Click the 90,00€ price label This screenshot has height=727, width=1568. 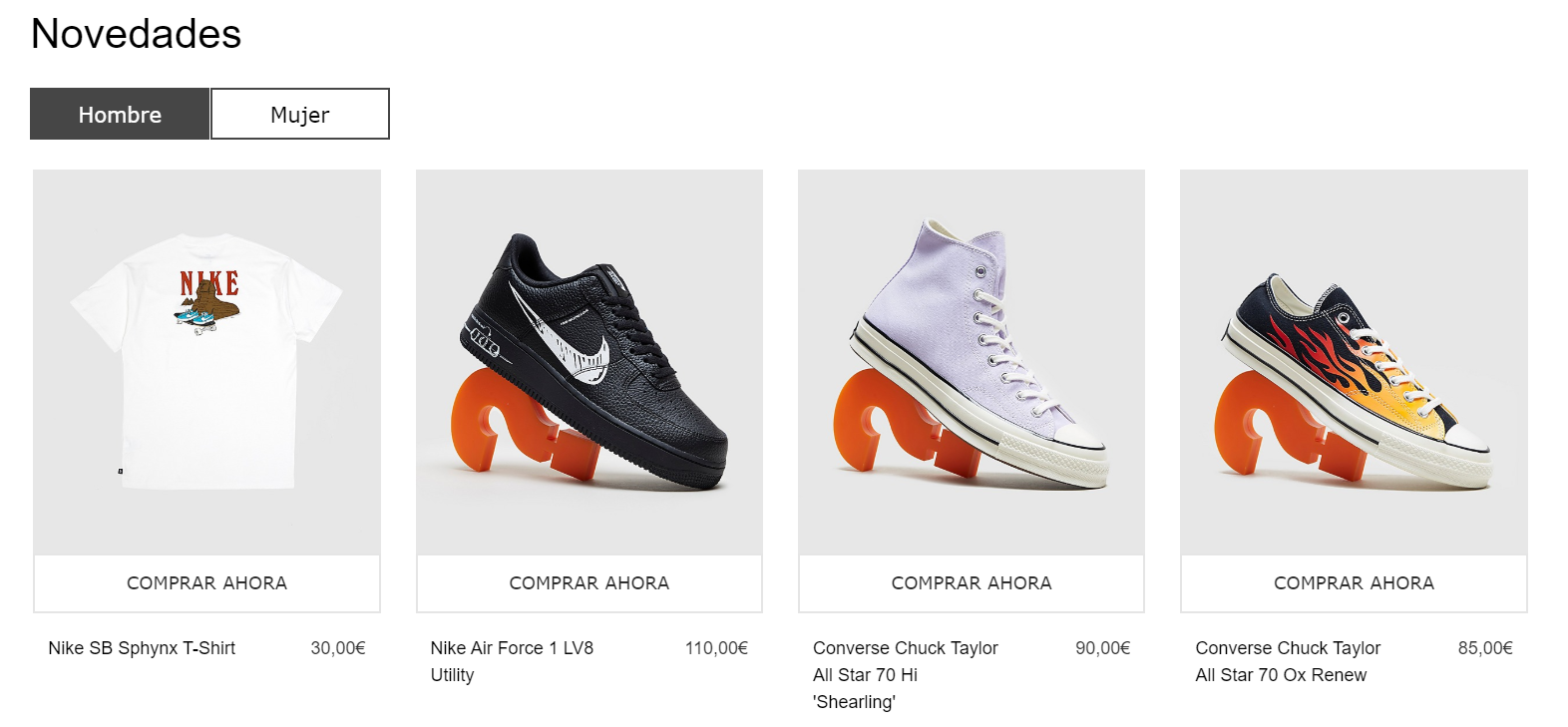point(1102,648)
